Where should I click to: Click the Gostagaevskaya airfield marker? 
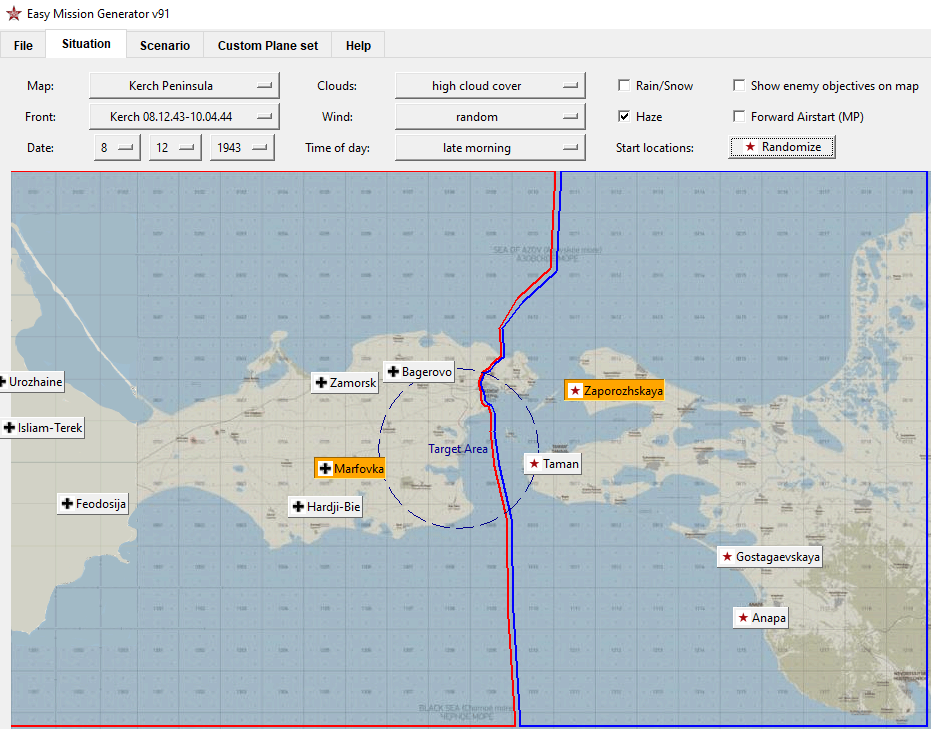[x=770, y=557]
